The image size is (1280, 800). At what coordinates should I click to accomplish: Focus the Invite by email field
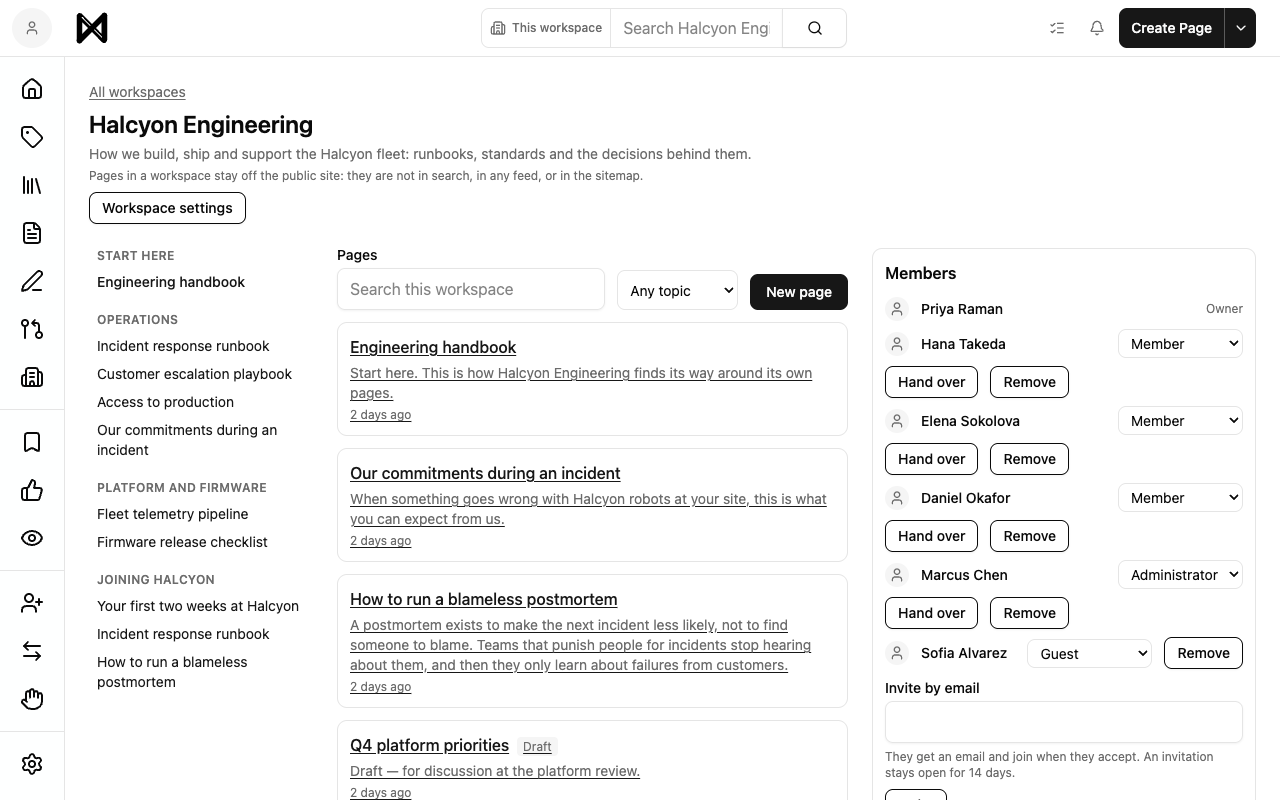[x=1064, y=722]
